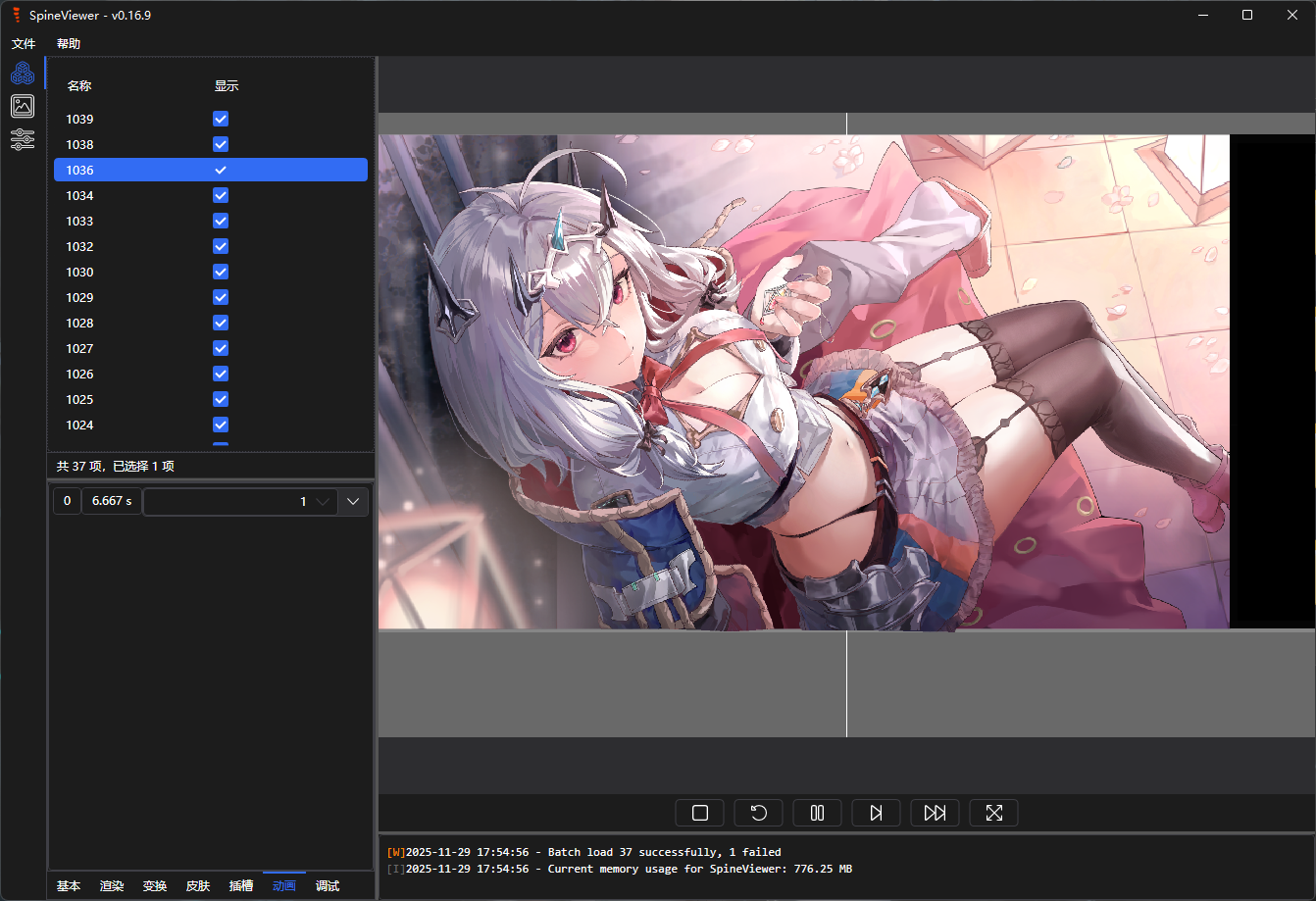Viewport: 1316px width, 901px height.
Task: Hide model 1036 via its checkbox
Action: pos(221,170)
